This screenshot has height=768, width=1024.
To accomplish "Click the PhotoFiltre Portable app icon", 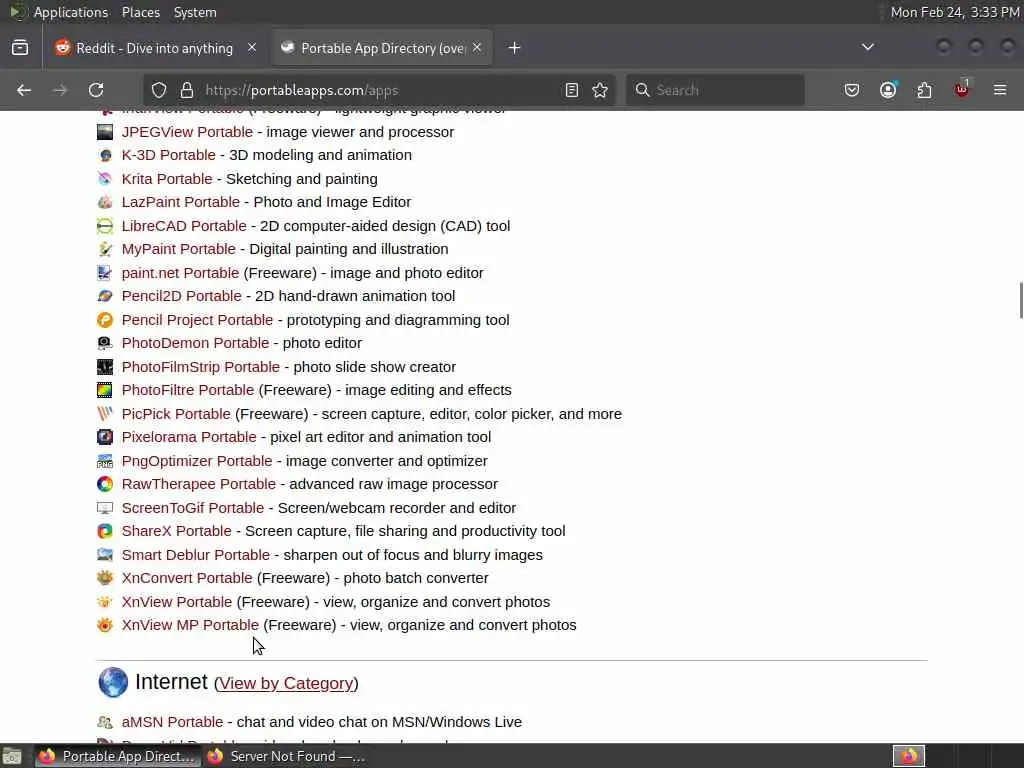I will coord(104,391).
